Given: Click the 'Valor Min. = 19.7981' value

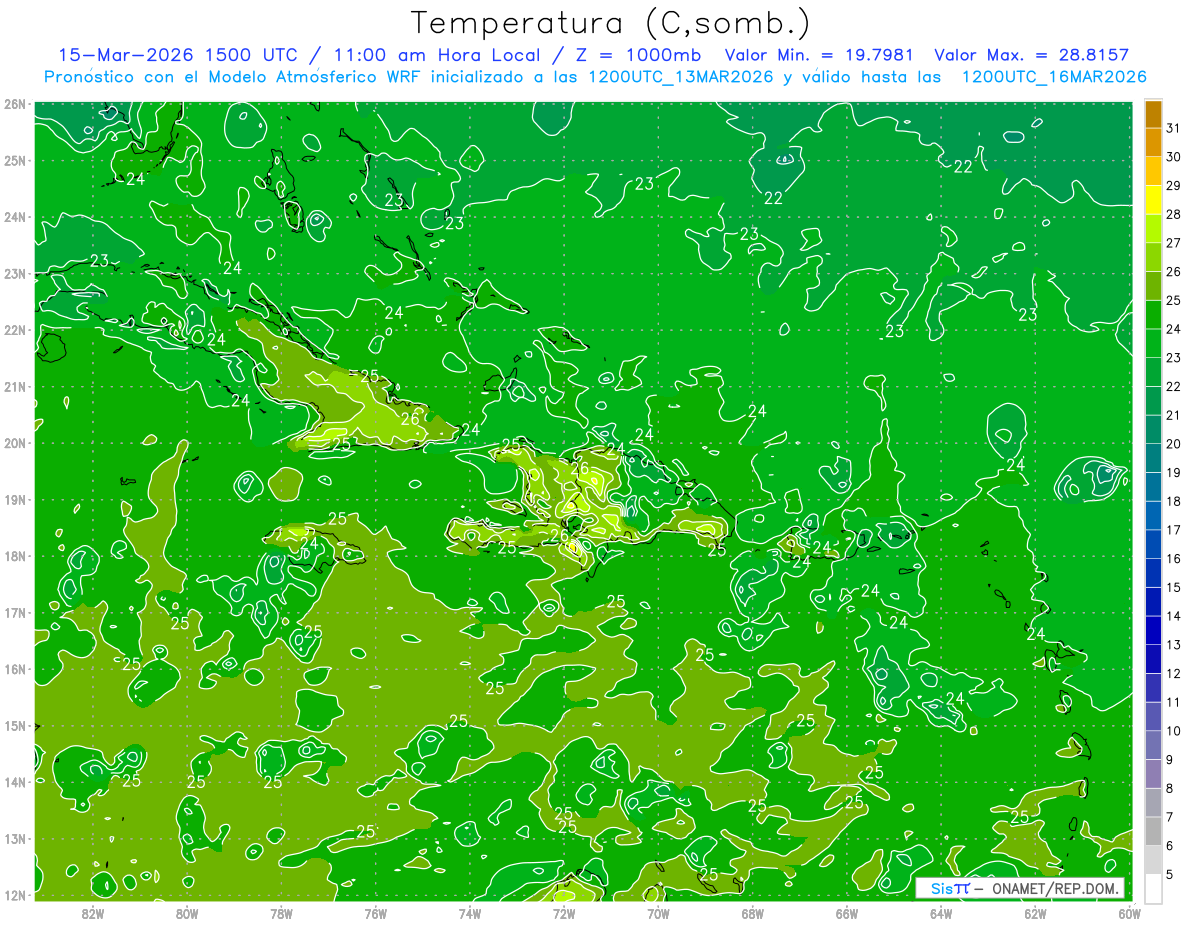Looking at the screenshot, I should click(819, 55).
